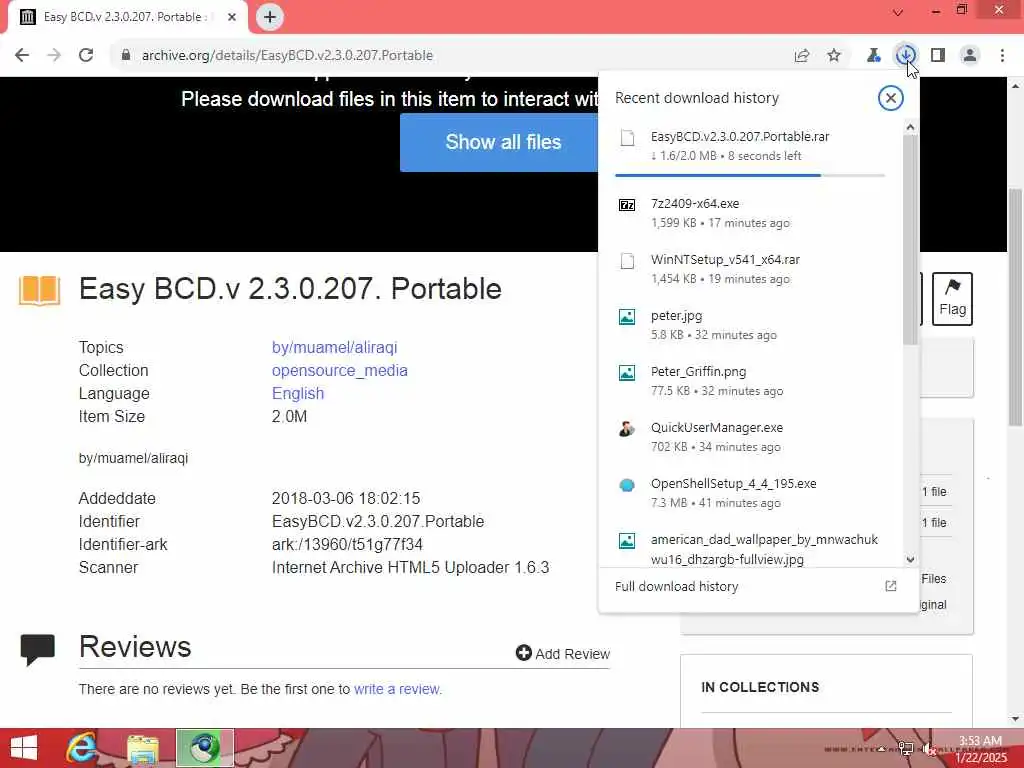Click the page vertical scrollbar thumb

click(1016, 307)
